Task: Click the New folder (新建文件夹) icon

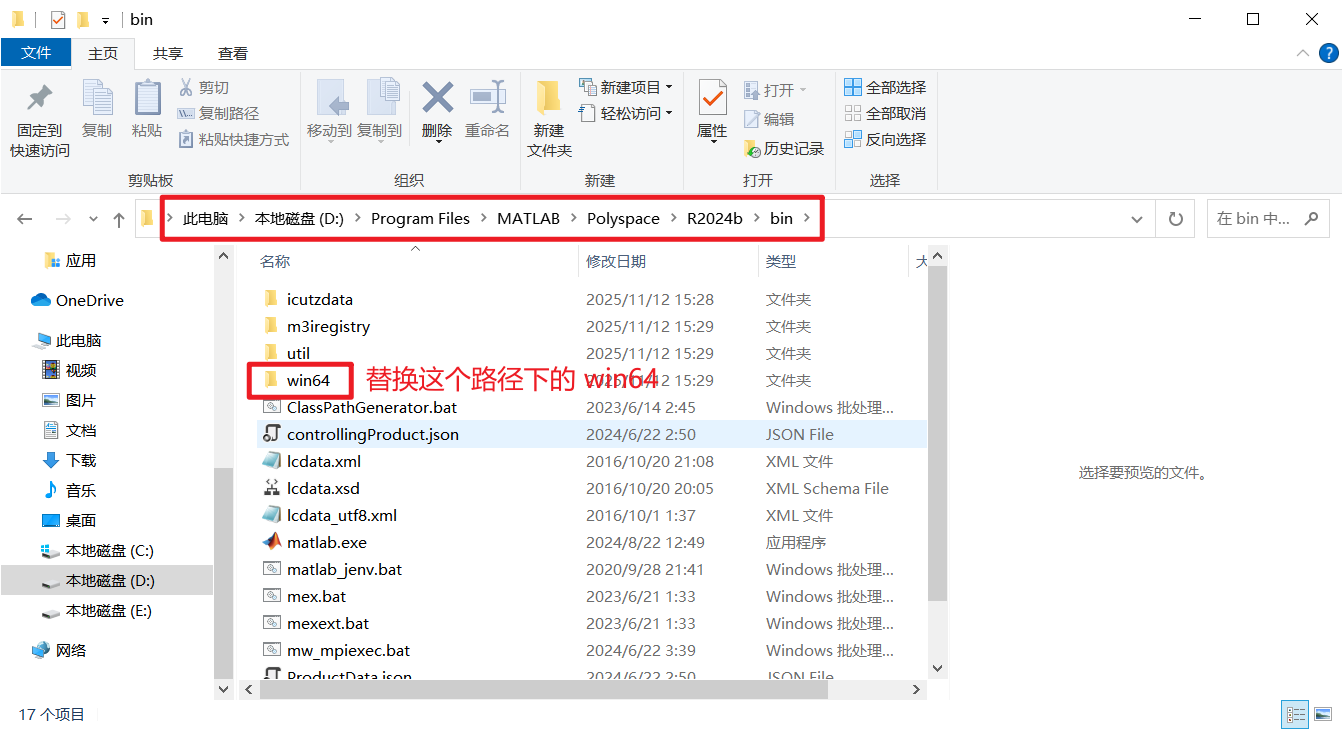Action: click(x=548, y=98)
